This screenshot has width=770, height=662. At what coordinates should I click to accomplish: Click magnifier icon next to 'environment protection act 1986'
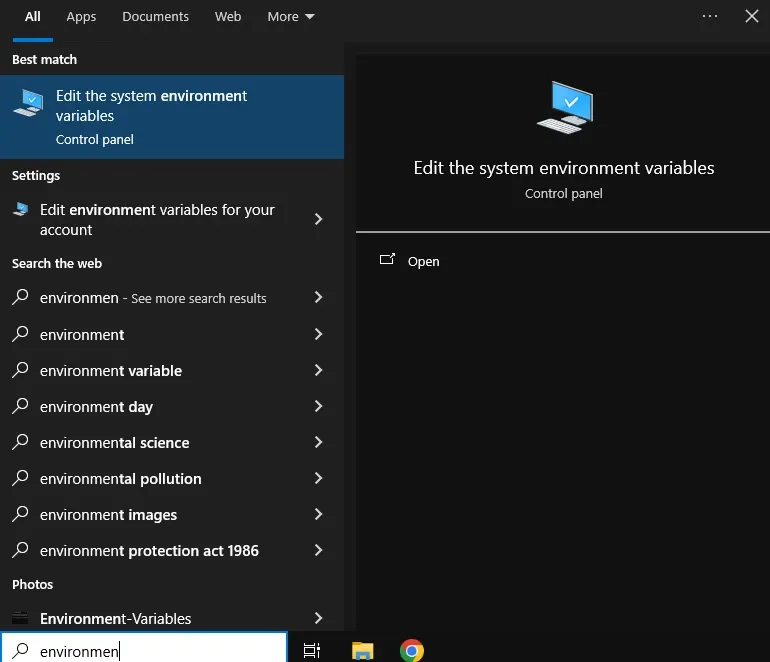[x=20, y=550]
